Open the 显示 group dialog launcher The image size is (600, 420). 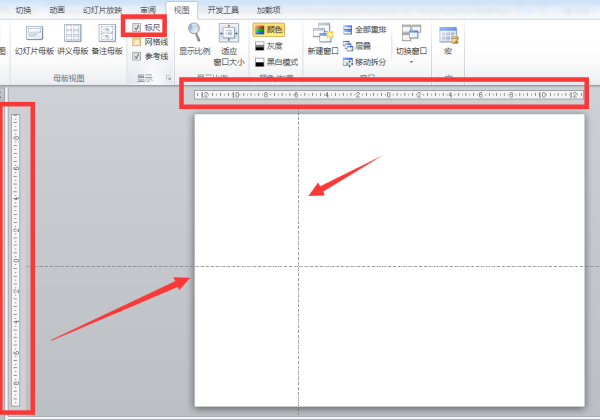(x=168, y=78)
